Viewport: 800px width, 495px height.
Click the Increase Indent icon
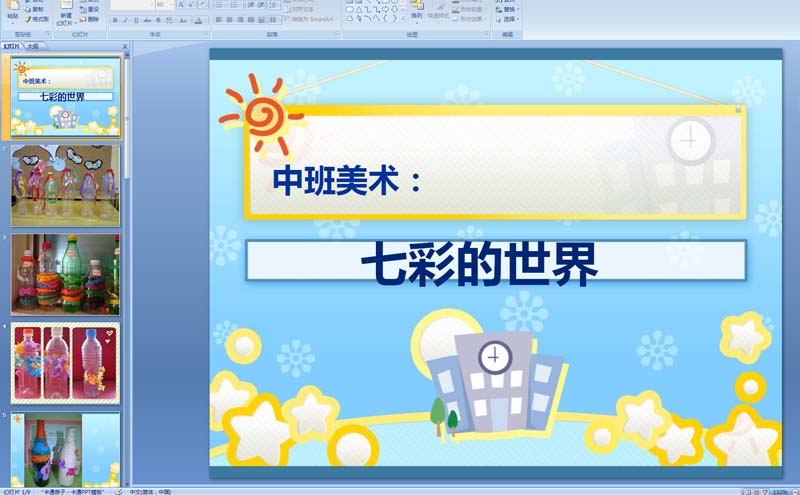pos(262,5)
